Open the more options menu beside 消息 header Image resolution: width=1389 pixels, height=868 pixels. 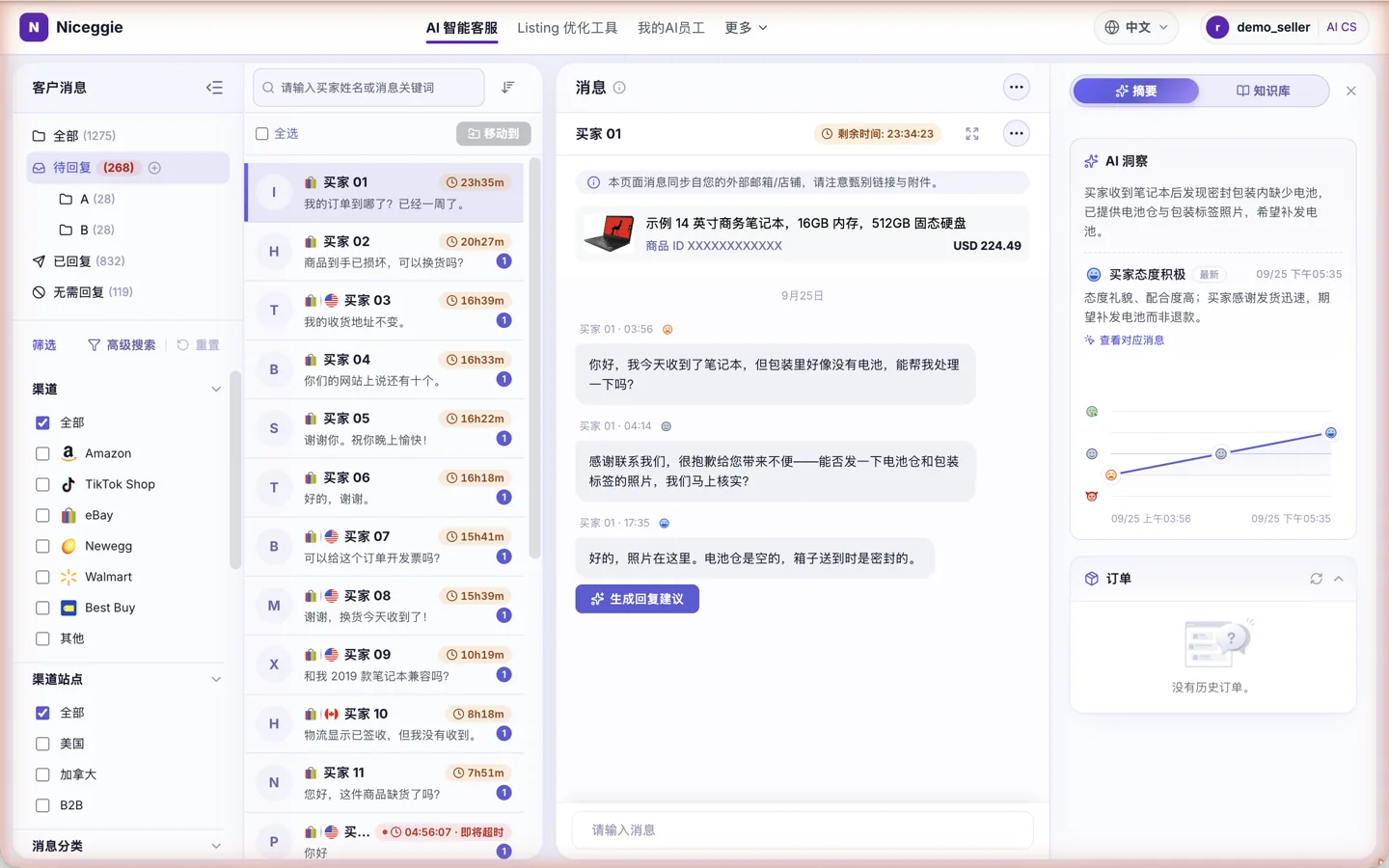tap(1017, 88)
